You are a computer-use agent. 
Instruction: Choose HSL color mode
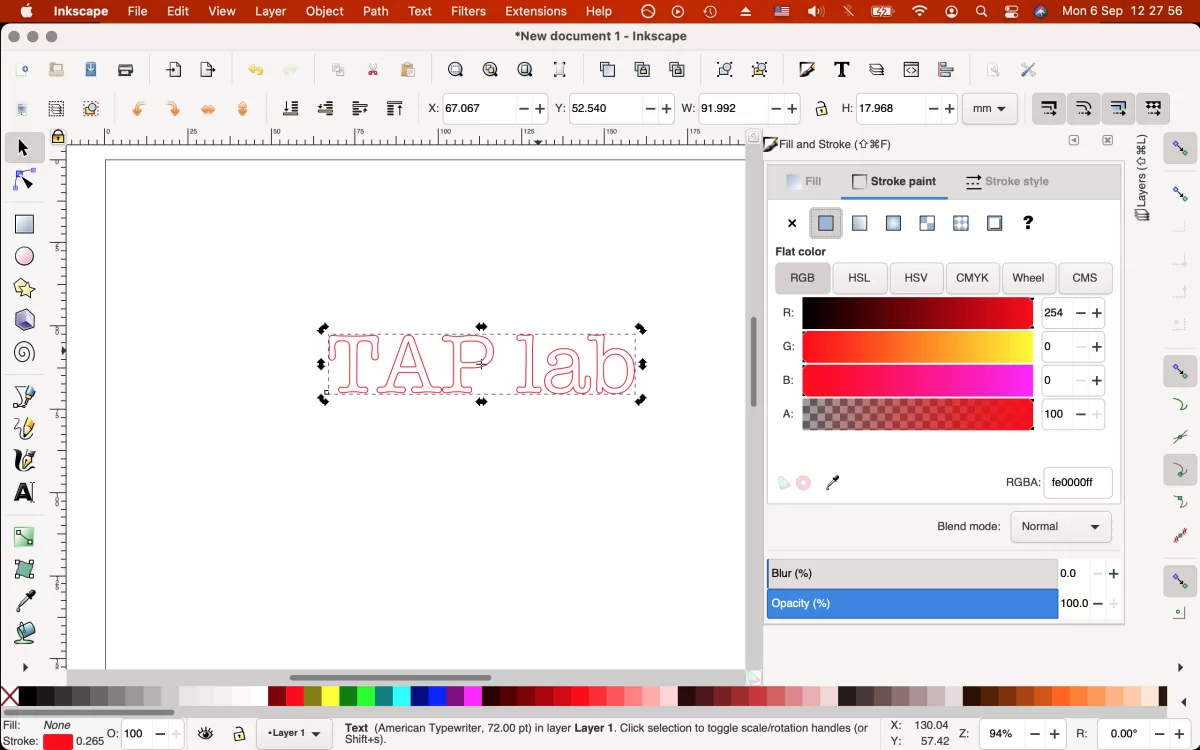tap(859, 278)
